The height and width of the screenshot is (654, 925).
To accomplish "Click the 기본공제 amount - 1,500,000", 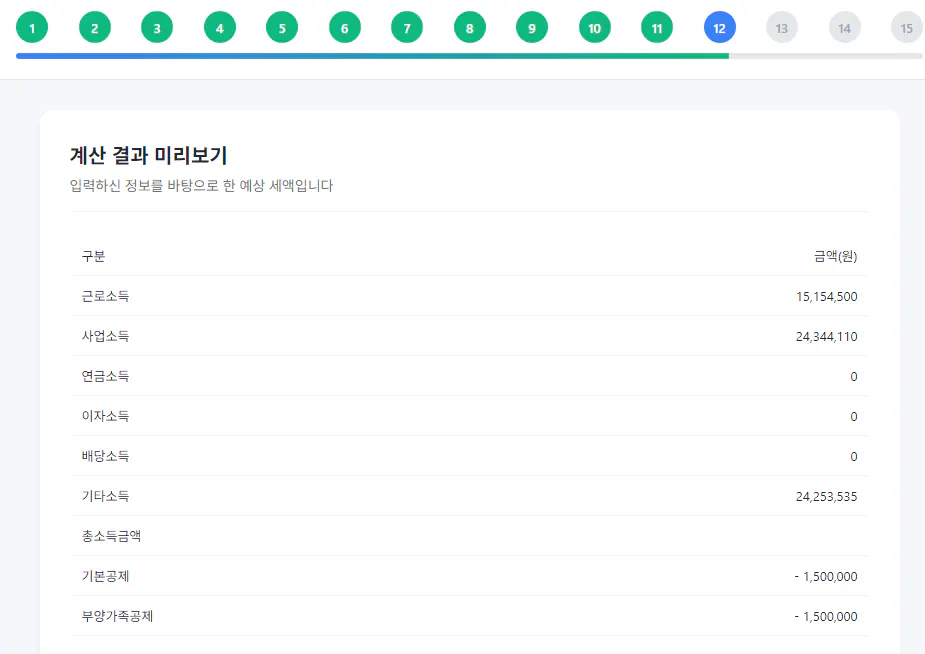I will (826, 577).
